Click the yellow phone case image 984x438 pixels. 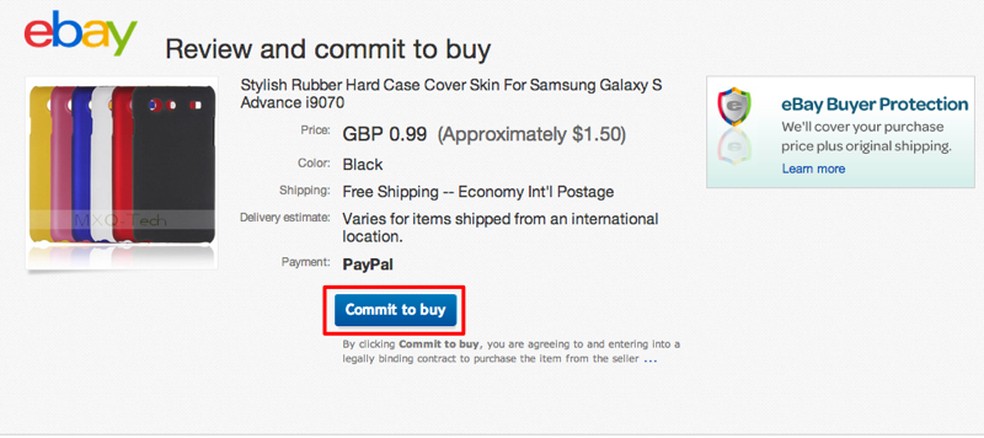tap(40, 165)
